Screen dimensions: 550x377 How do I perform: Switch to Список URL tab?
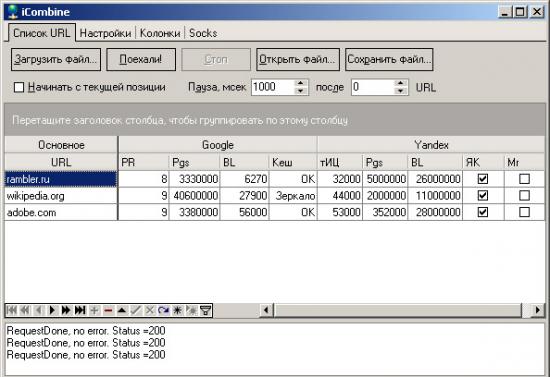click(x=41, y=33)
